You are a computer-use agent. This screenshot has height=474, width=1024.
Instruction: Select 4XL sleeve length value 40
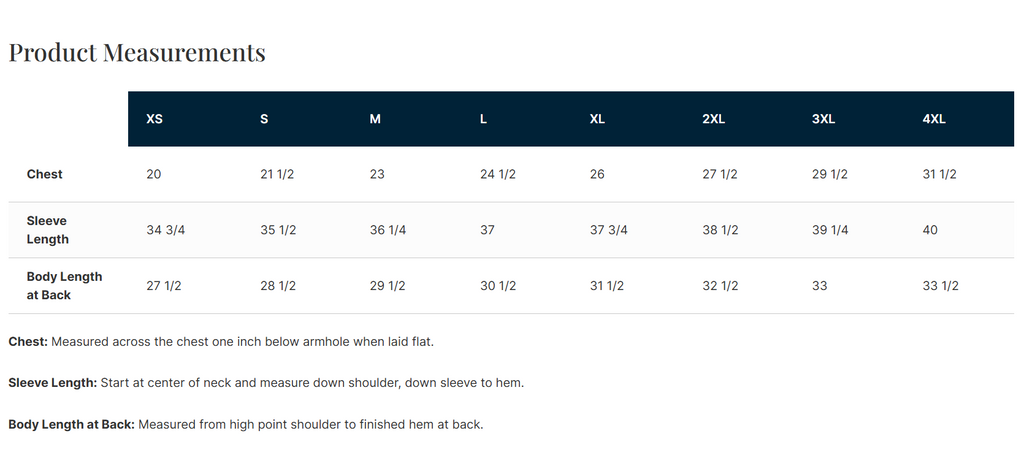pyautogui.click(x=930, y=230)
